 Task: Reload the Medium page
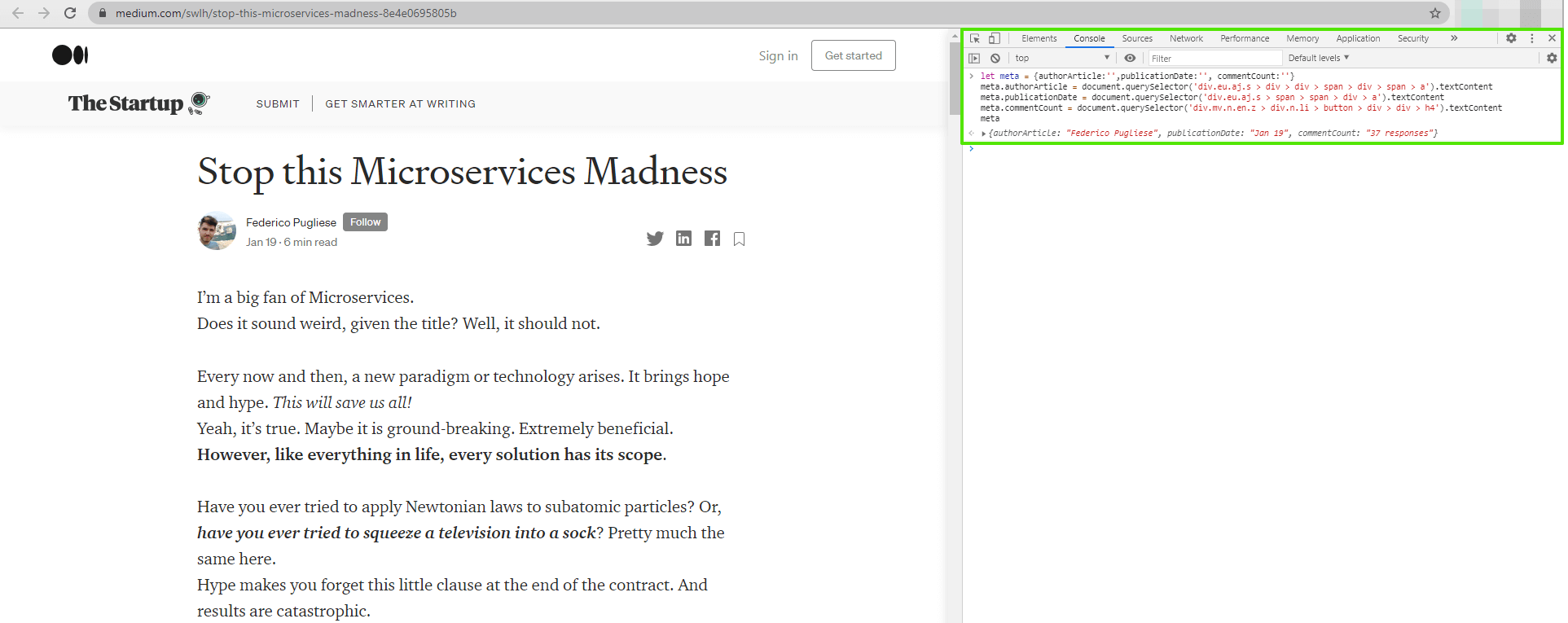[x=70, y=13]
